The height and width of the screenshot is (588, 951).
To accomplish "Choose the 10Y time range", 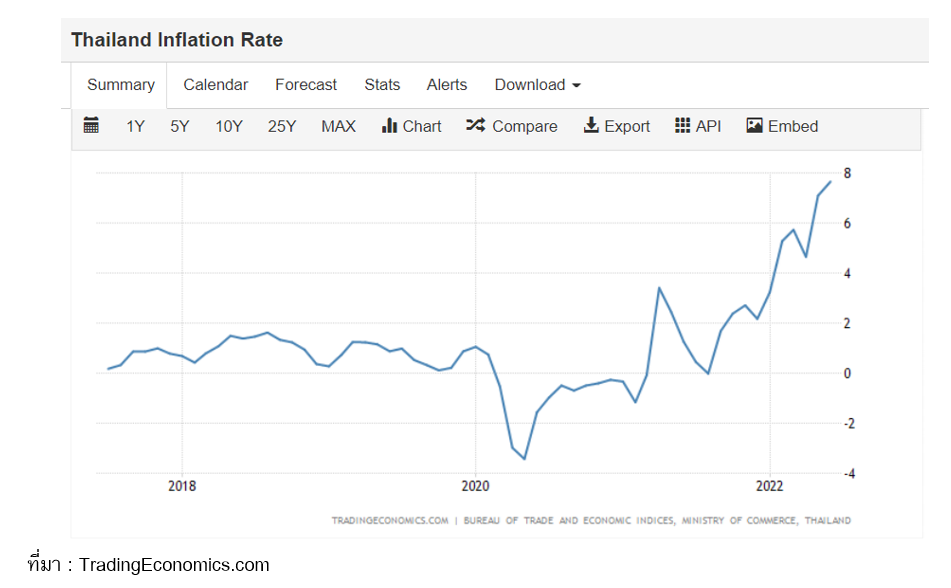I will [229, 126].
